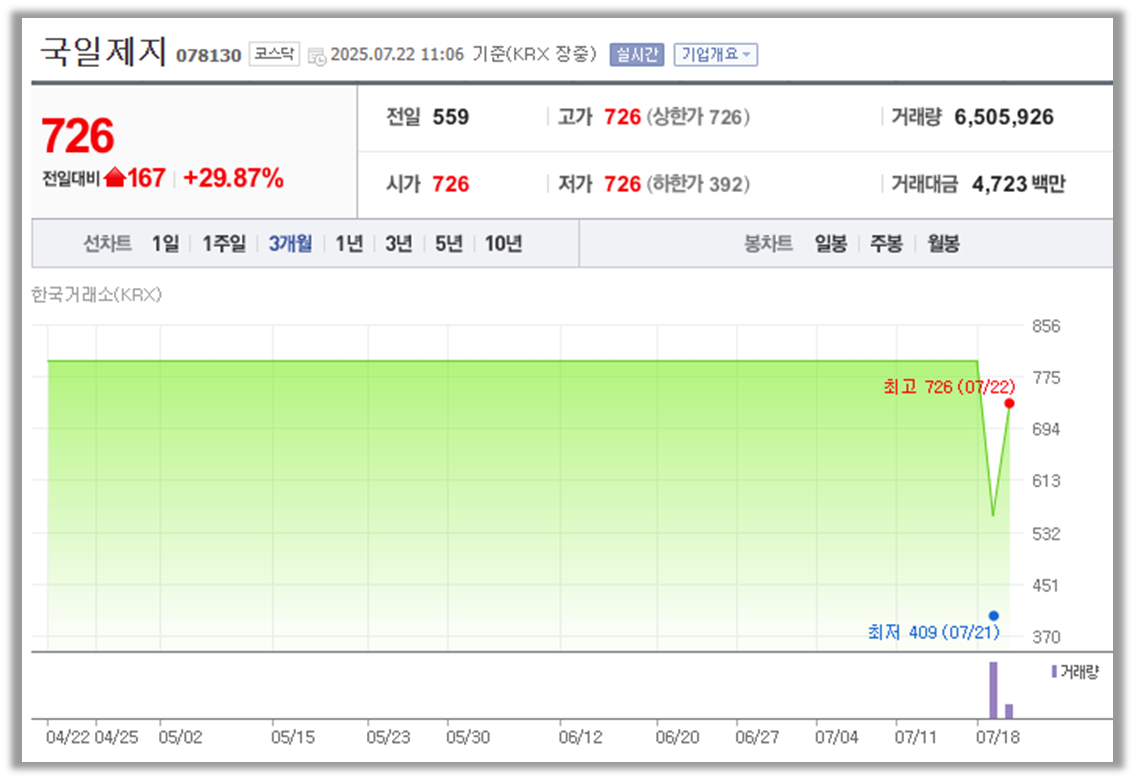1135x780 pixels.
Task: Click the 06/12 date axis label
Action: [581, 737]
